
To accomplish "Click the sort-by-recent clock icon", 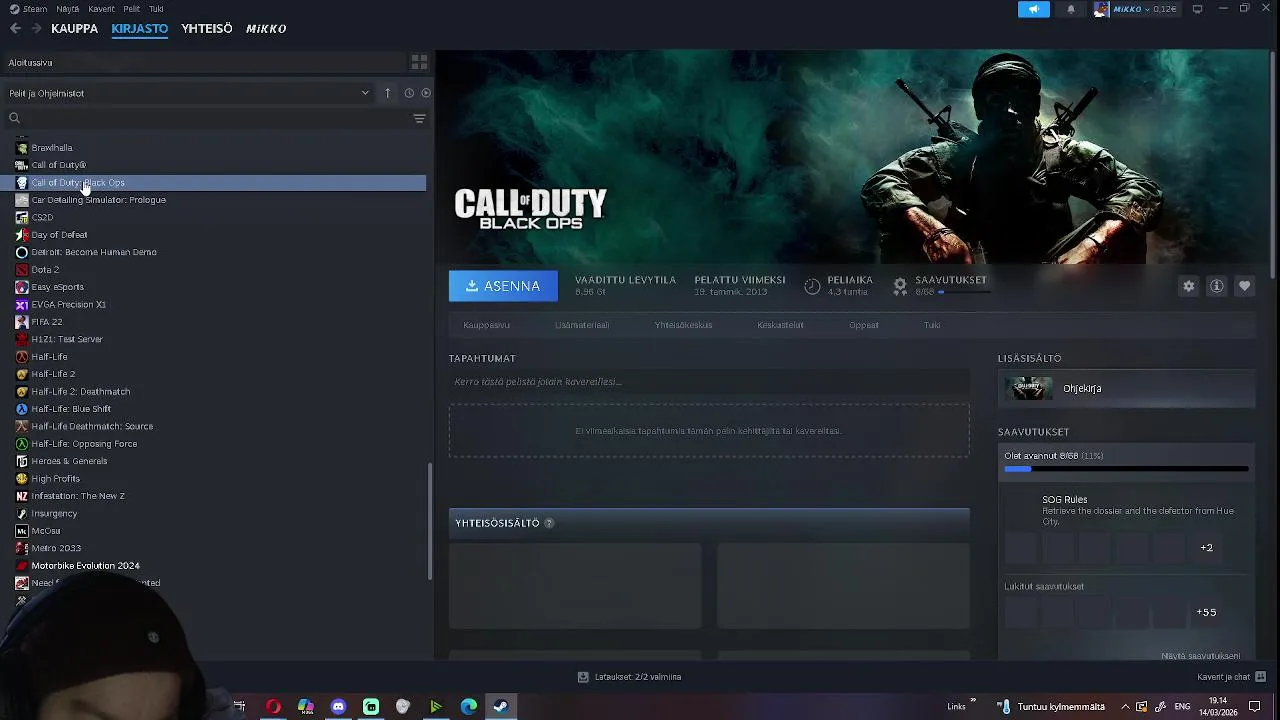I will [409, 93].
